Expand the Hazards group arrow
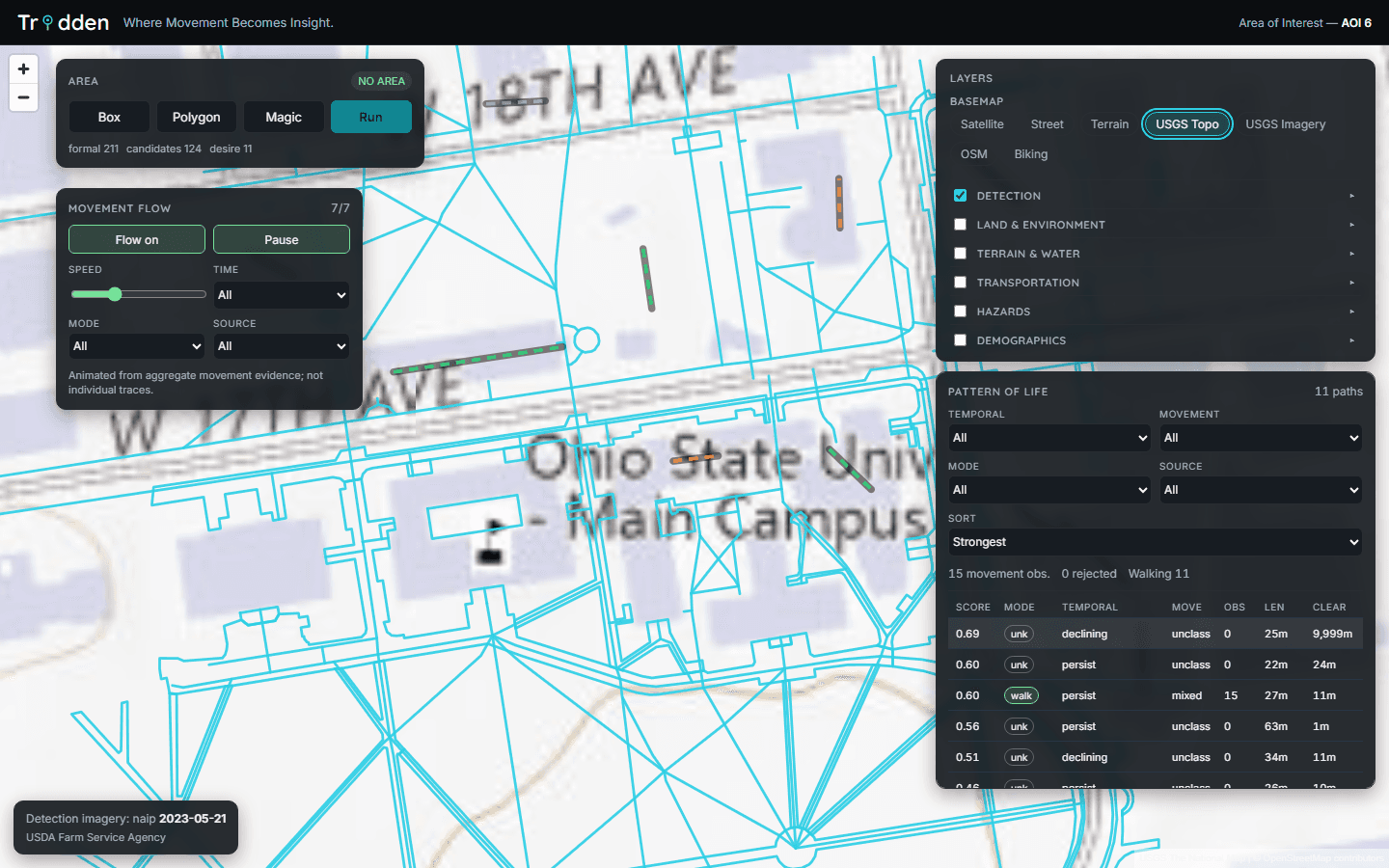Viewport: 1389px width, 868px height. [x=1352, y=312]
